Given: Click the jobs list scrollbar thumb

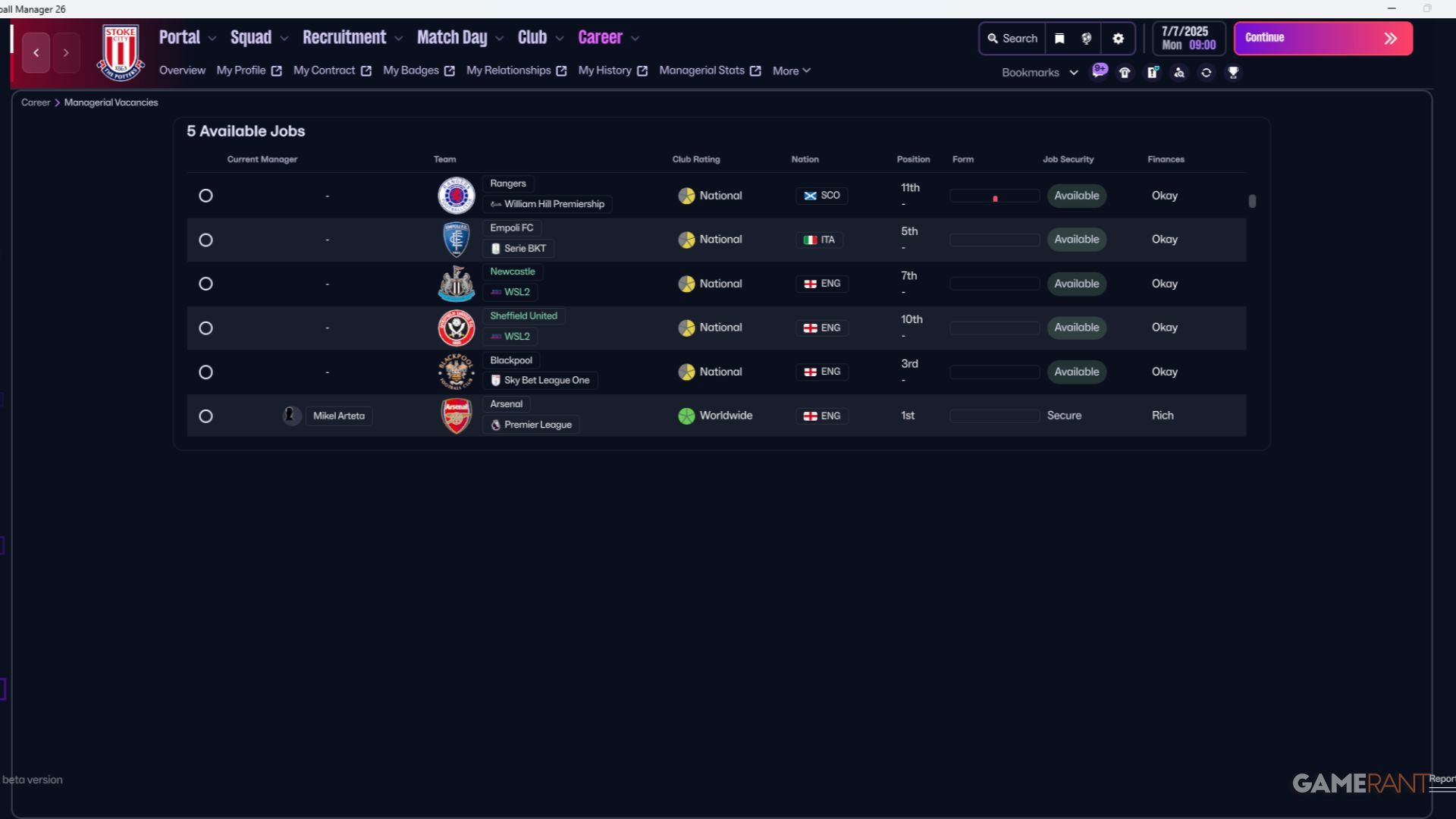Looking at the screenshot, I should [1252, 201].
